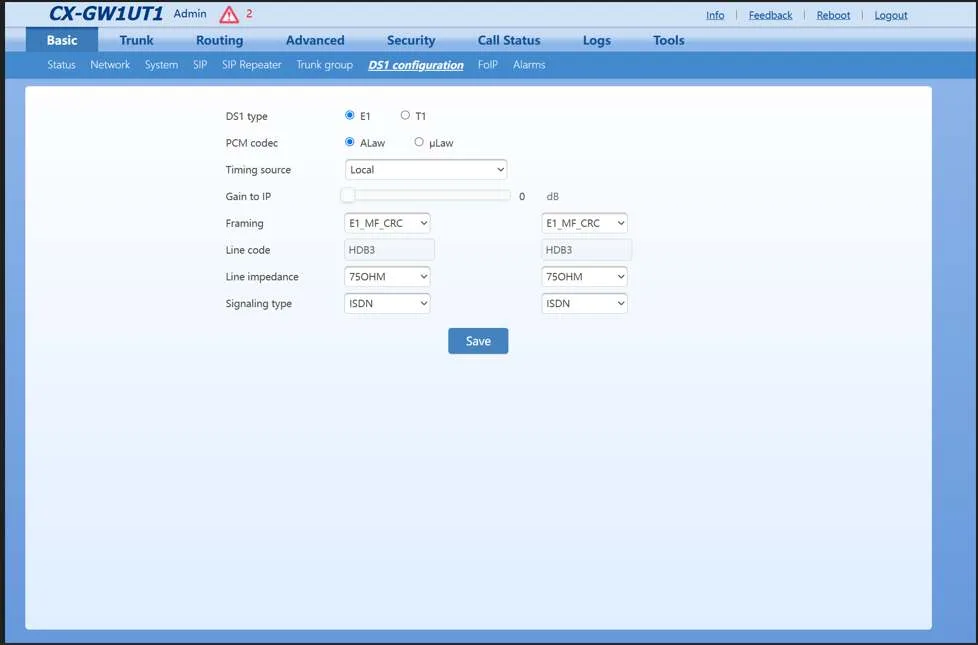Go to the Call Status tab
The image size is (978, 645).
(509, 40)
